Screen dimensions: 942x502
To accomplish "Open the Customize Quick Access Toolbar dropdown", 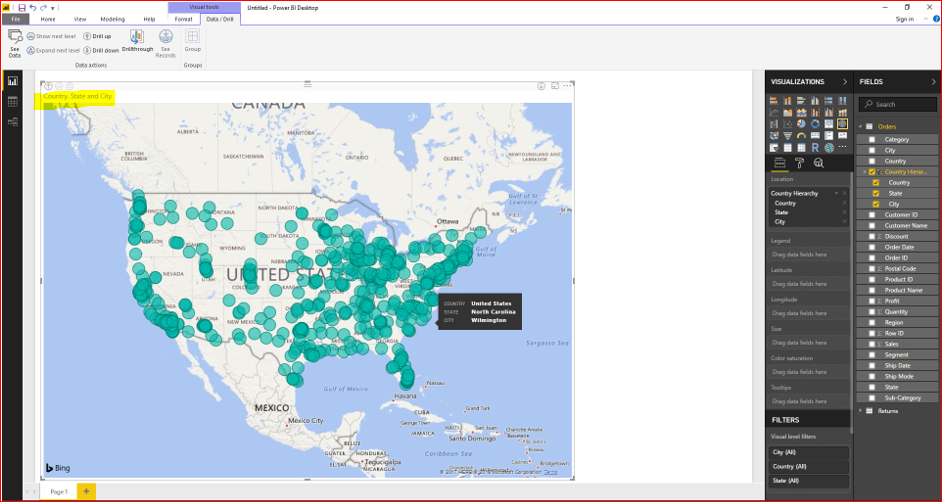I will (x=53, y=8).
